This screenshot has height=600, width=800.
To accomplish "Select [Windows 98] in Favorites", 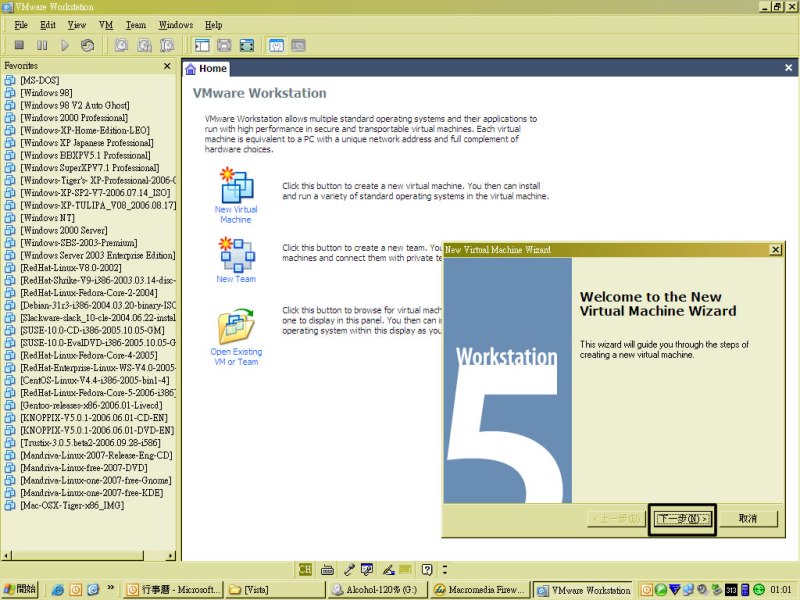I will coord(46,92).
